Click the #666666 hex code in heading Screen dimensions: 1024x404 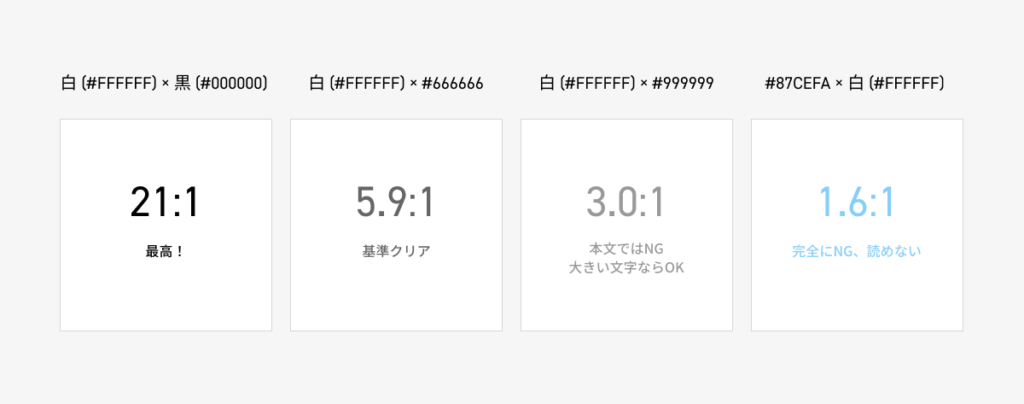[x=452, y=84]
